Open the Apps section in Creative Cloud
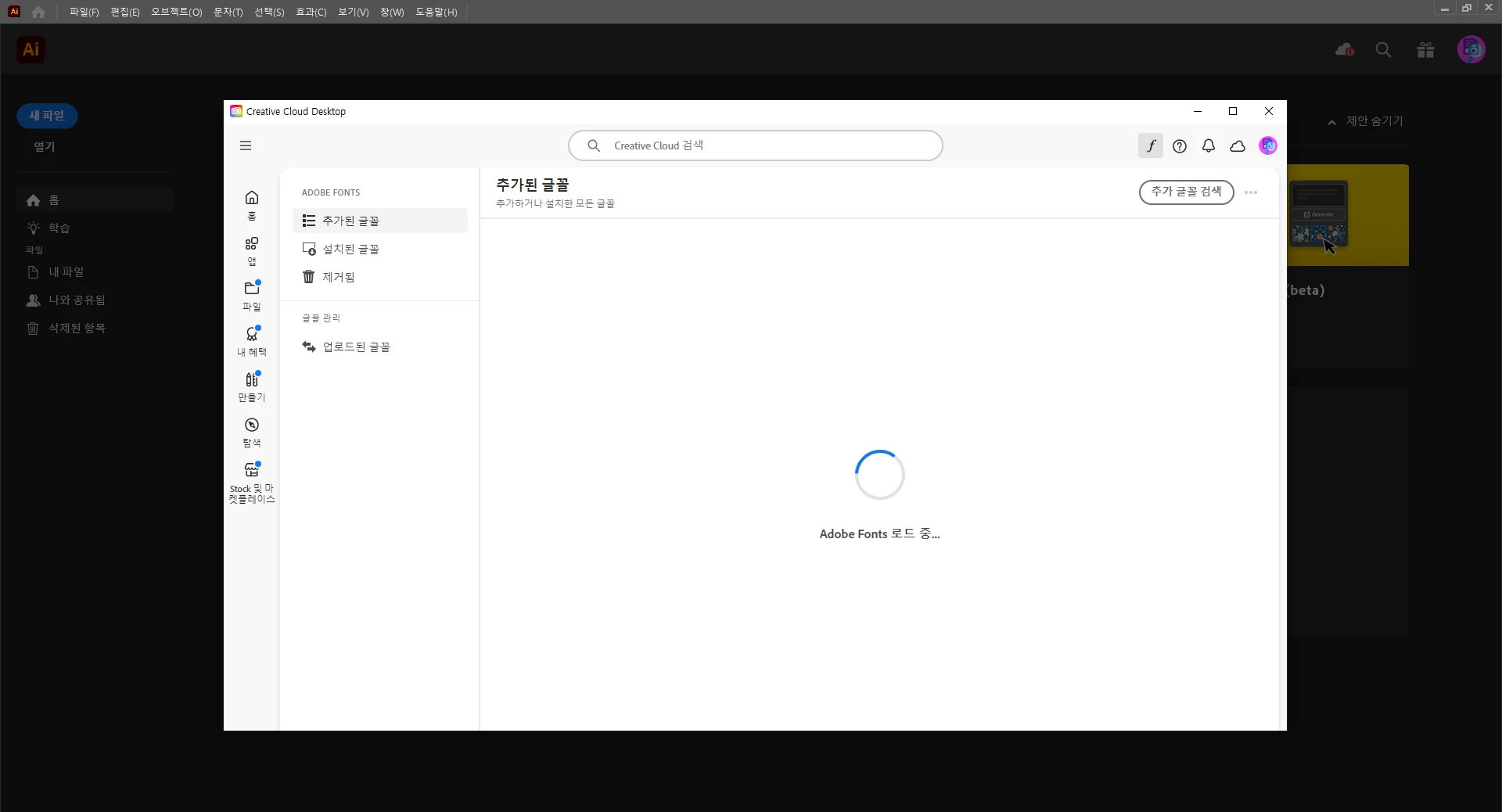 252,251
